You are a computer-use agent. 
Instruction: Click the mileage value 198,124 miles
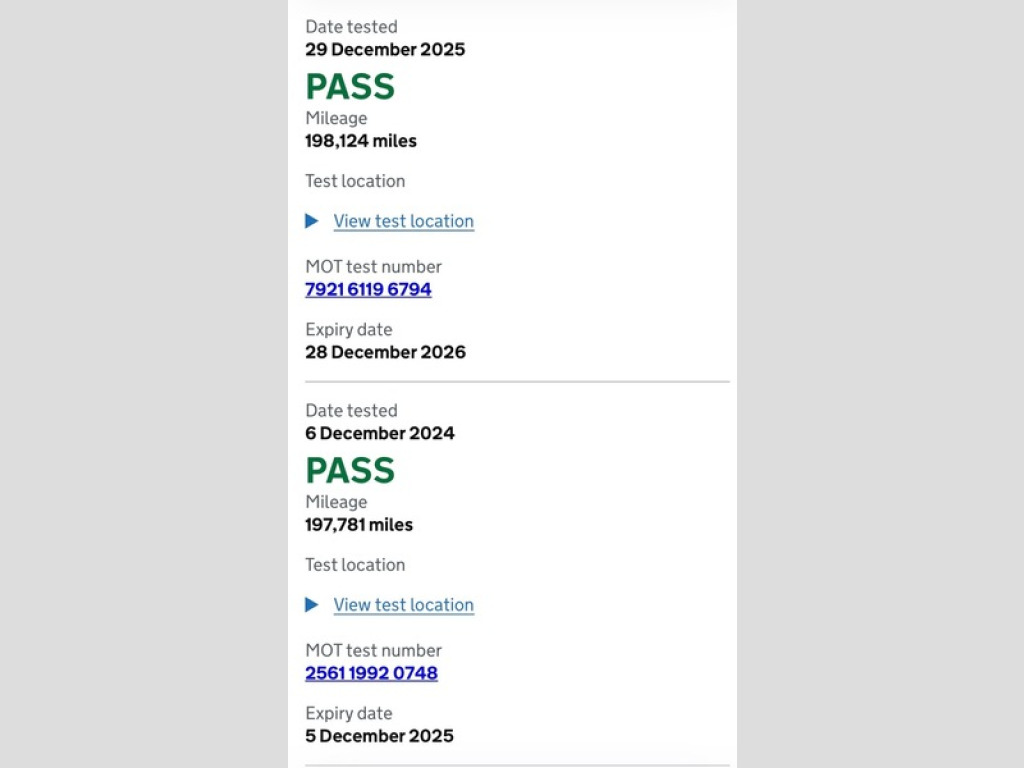pyautogui.click(x=361, y=141)
